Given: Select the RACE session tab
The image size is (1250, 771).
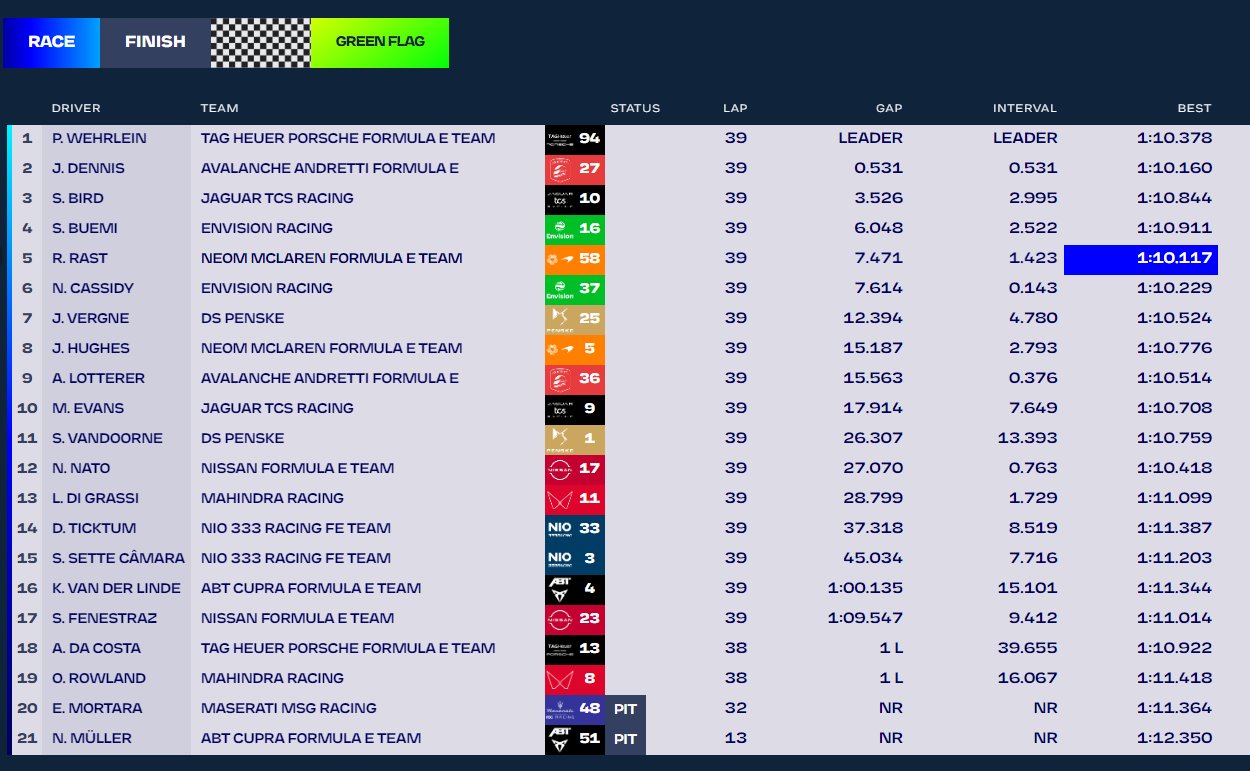Looking at the screenshot, I should (51, 42).
